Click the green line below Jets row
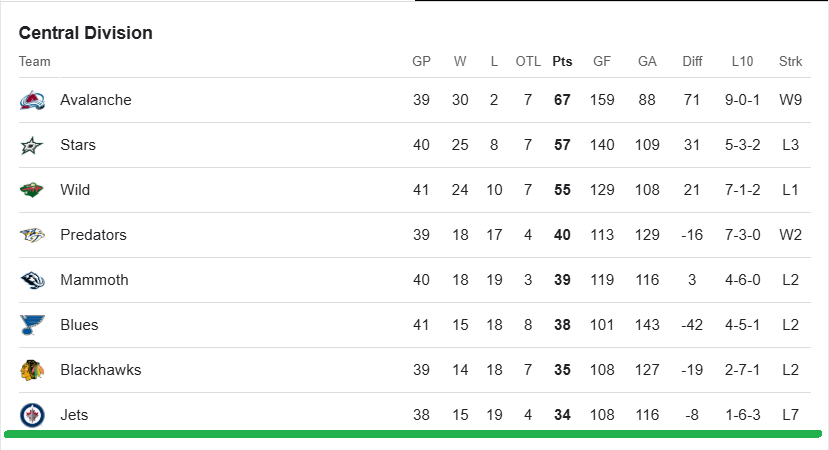Viewport: 829px width, 450px height. click(413, 434)
